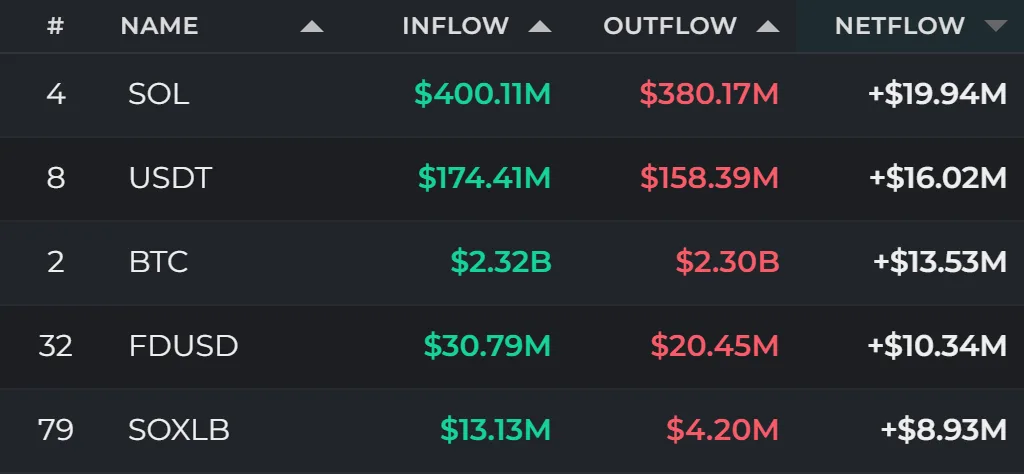Open the BTC token row

pos(512,262)
